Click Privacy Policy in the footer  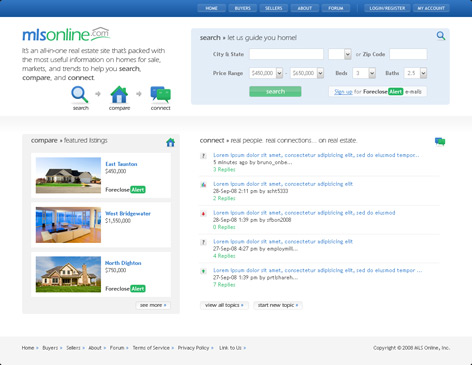(x=193, y=348)
